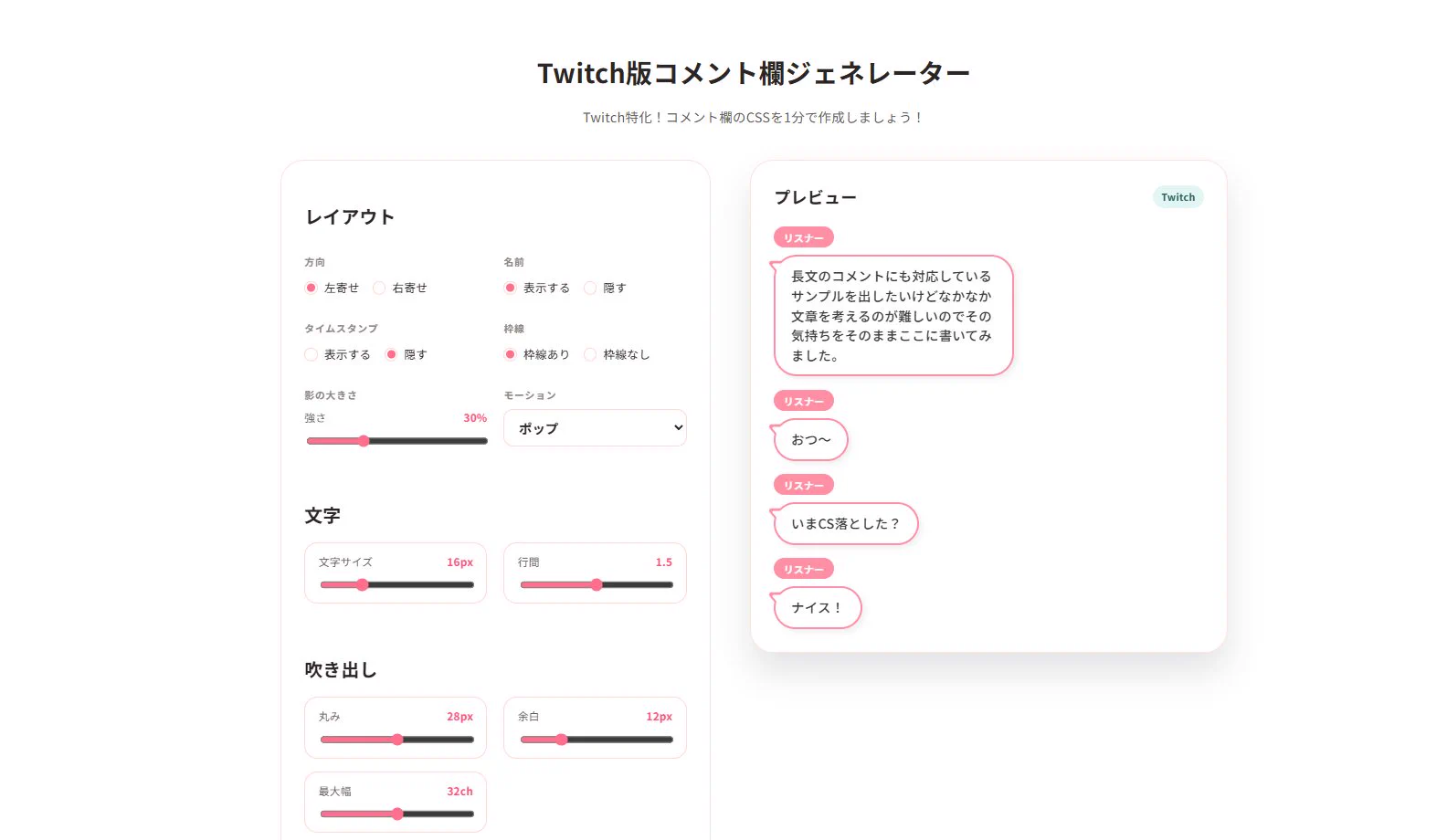Select the 右寄せ direction radio button
Viewport: 1447px width, 840px height.
tap(379, 288)
